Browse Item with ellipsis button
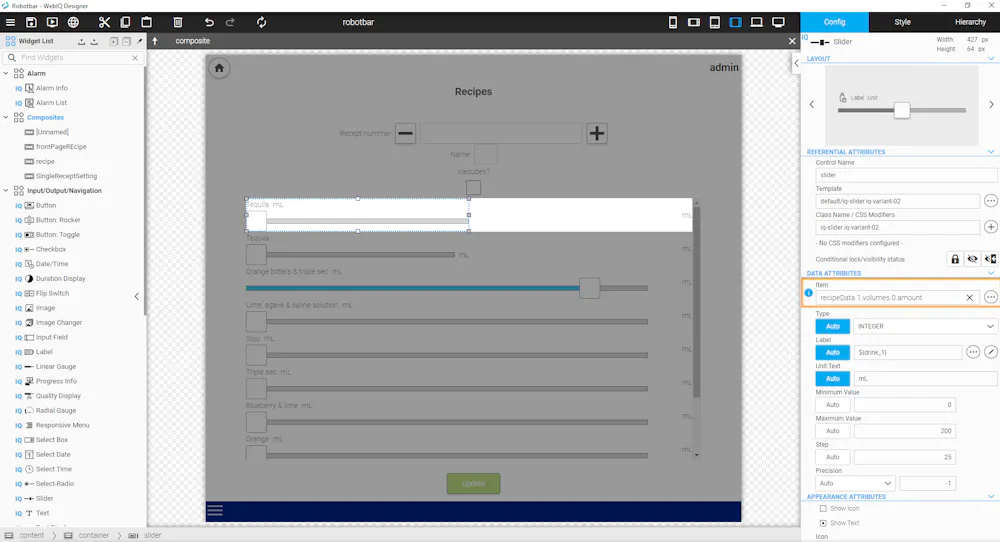This screenshot has width=1000, height=542. 990,297
